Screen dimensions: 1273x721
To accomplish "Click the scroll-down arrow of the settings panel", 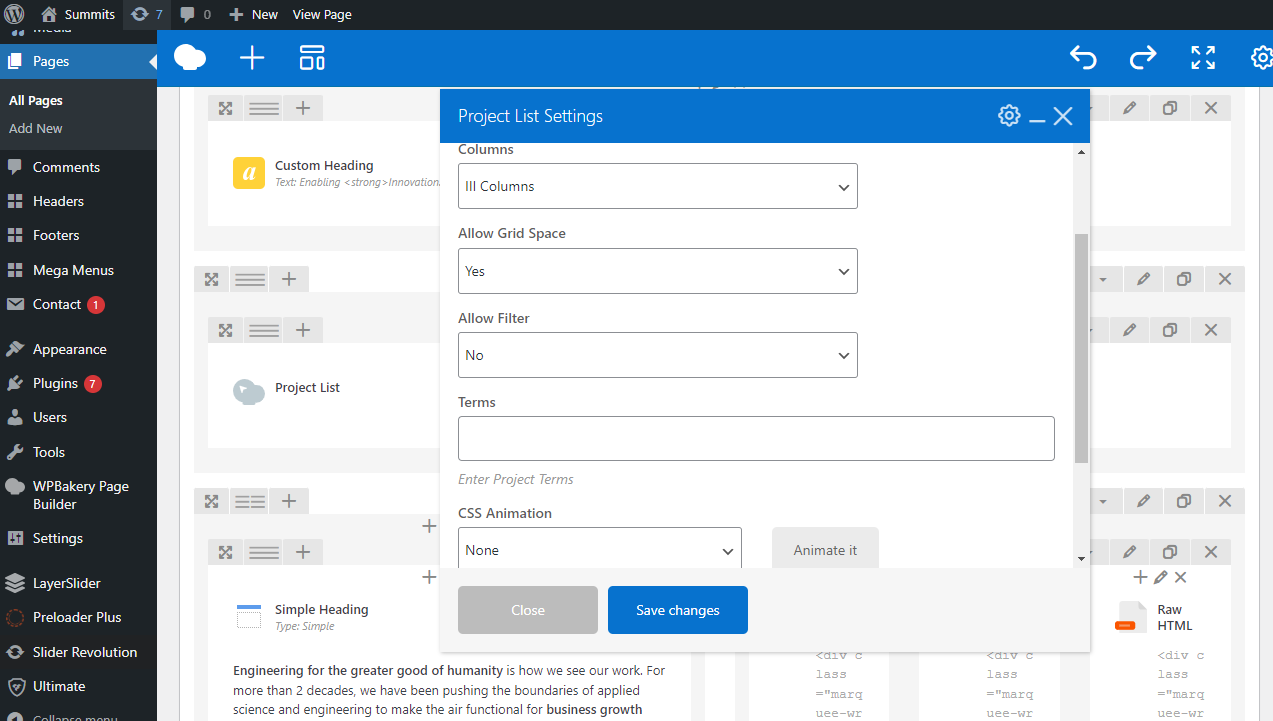I will point(1081,559).
